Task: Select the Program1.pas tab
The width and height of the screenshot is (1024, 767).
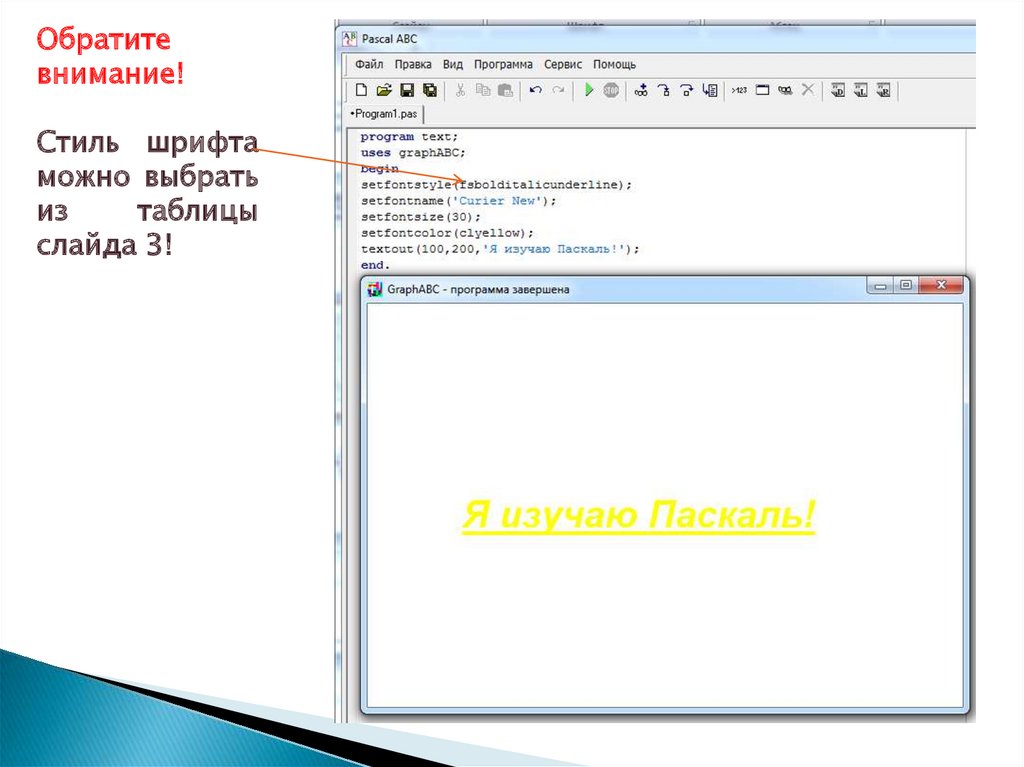Action: (385, 114)
